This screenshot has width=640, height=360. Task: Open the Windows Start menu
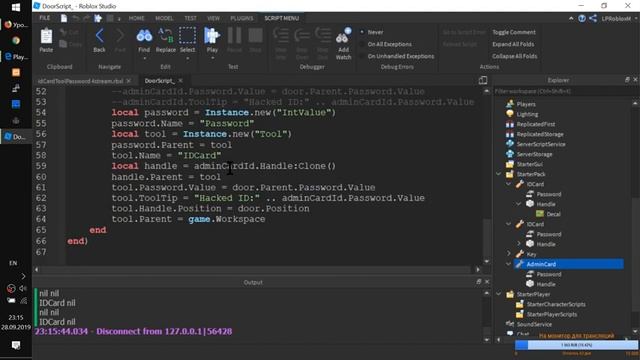(x=16, y=7)
